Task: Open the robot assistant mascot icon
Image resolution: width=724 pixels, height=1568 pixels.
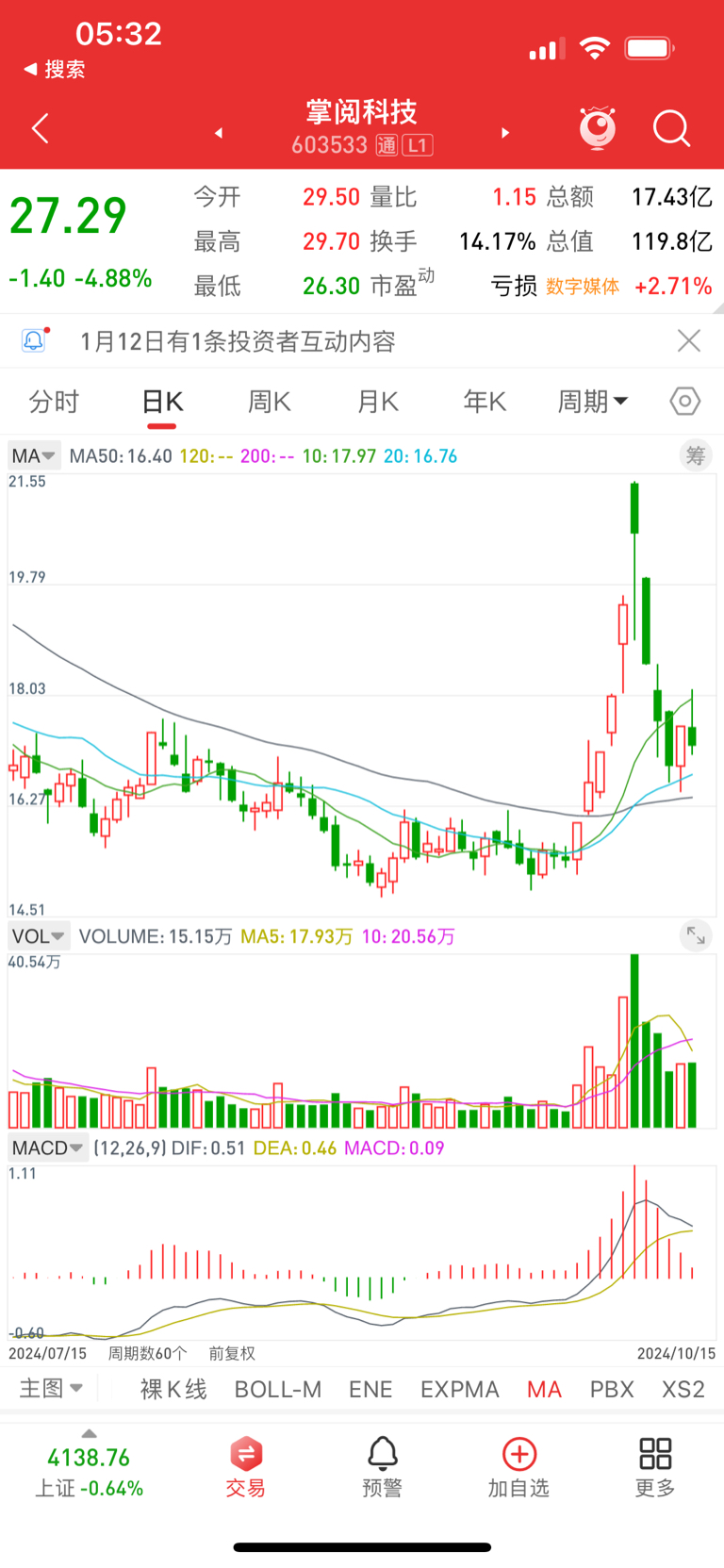Action: (x=598, y=128)
